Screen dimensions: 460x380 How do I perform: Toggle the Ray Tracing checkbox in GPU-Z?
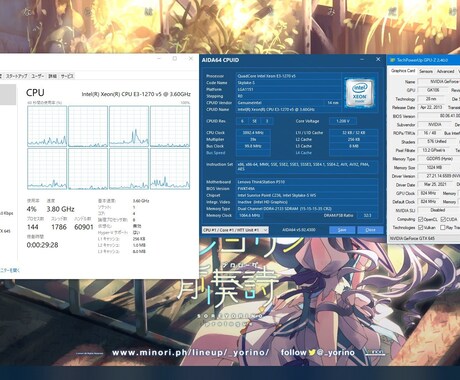click(x=443, y=227)
